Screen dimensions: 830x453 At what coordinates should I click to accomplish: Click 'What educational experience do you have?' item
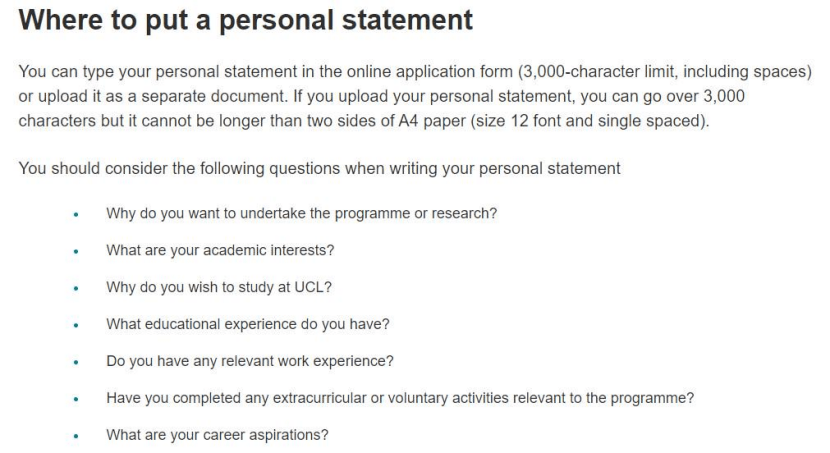coord(248,324)
